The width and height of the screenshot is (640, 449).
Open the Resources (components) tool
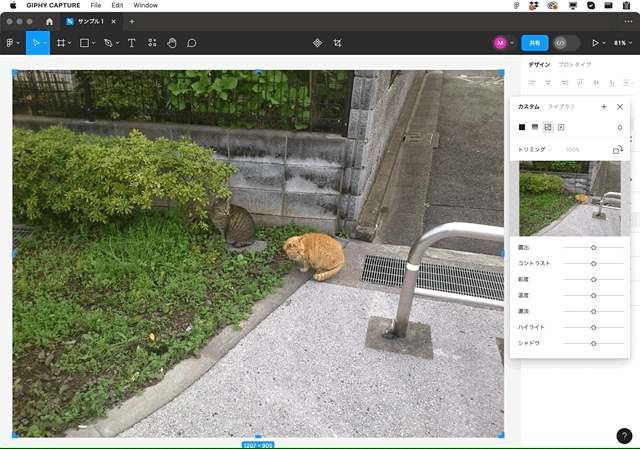(152, 43)
